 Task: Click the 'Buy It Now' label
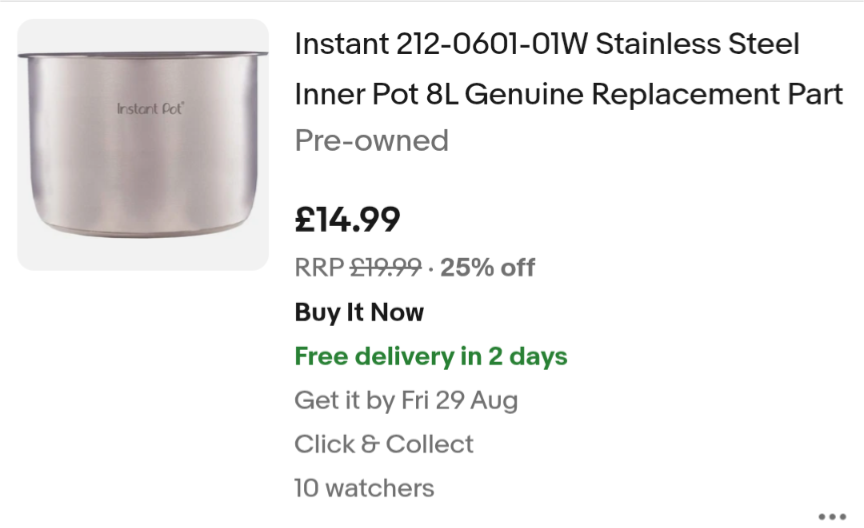(x=359, y=312)
